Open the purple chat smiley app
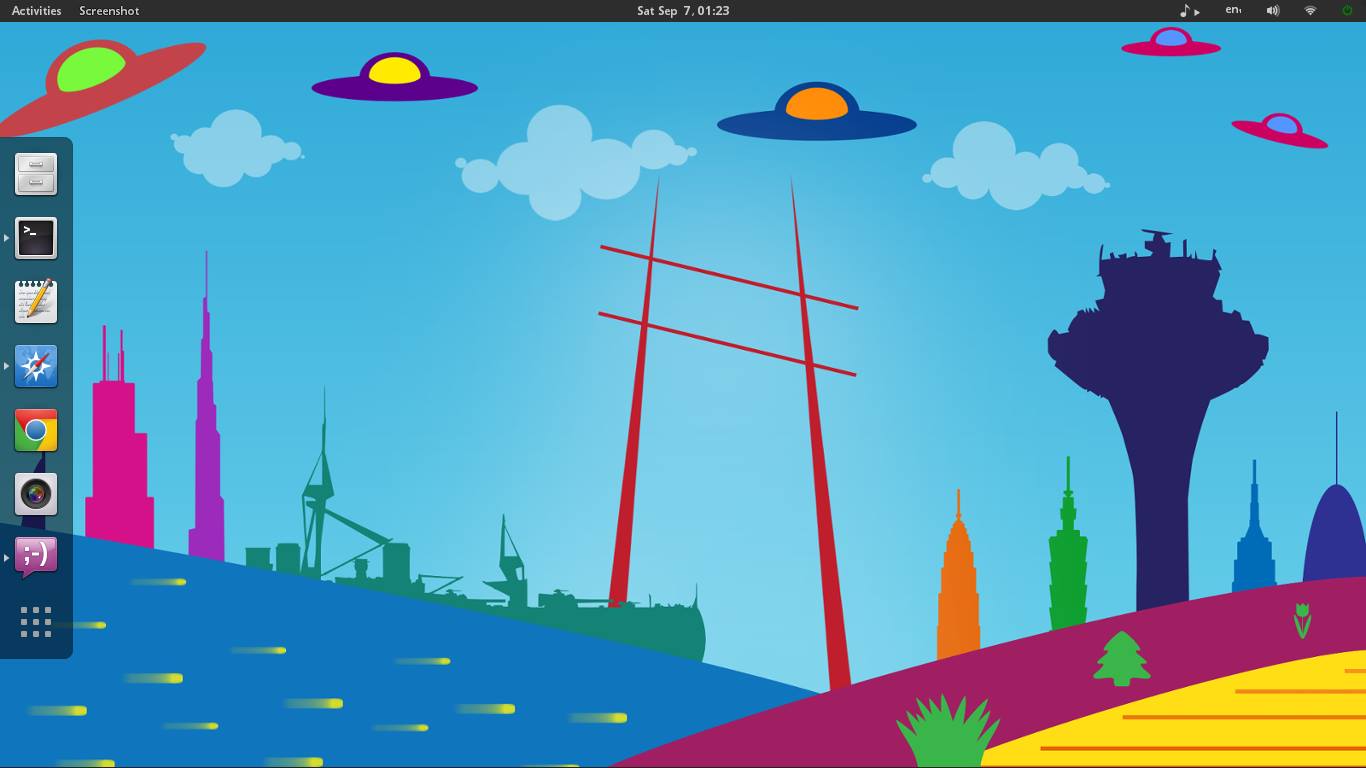The height and width of the screenshot is (768, 1366). 36,558
